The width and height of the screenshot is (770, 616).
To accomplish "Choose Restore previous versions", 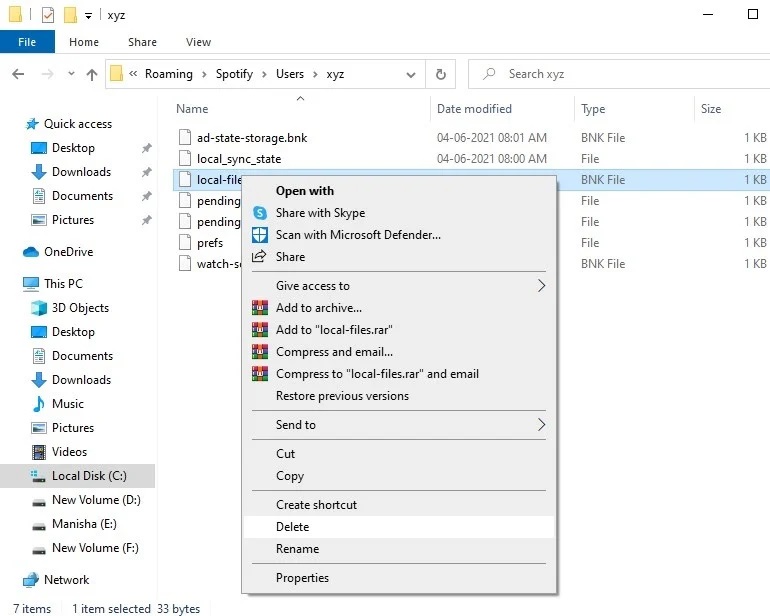I will tap(342, 396).
